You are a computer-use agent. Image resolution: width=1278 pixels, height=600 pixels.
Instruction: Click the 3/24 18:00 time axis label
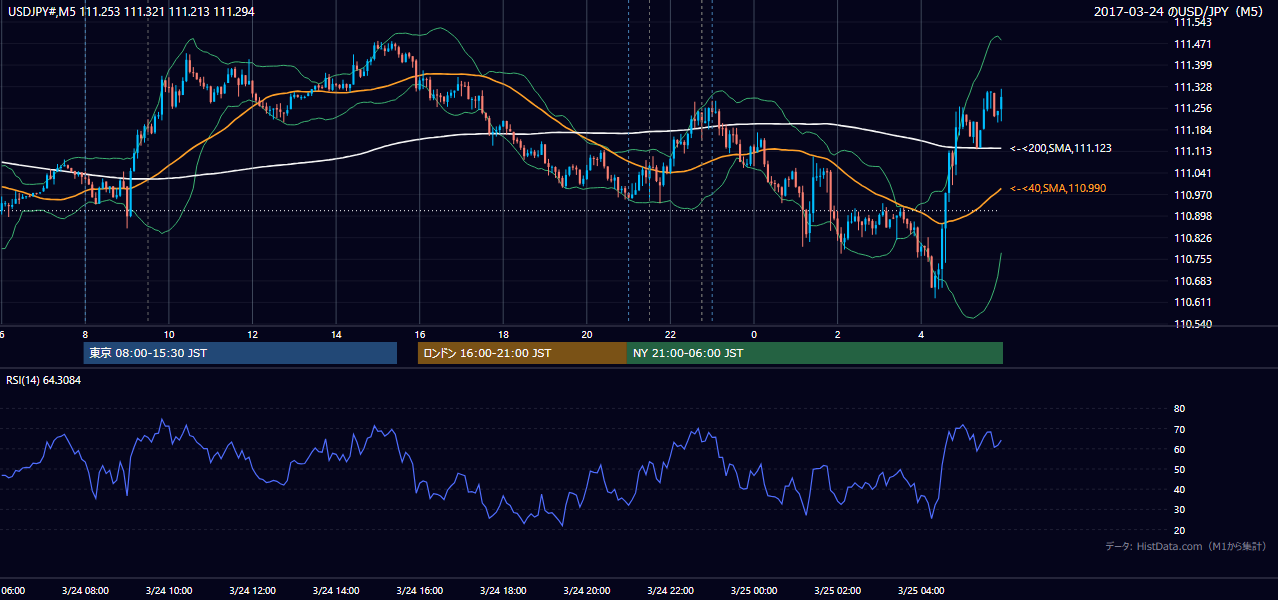click(x=503, y=590)
